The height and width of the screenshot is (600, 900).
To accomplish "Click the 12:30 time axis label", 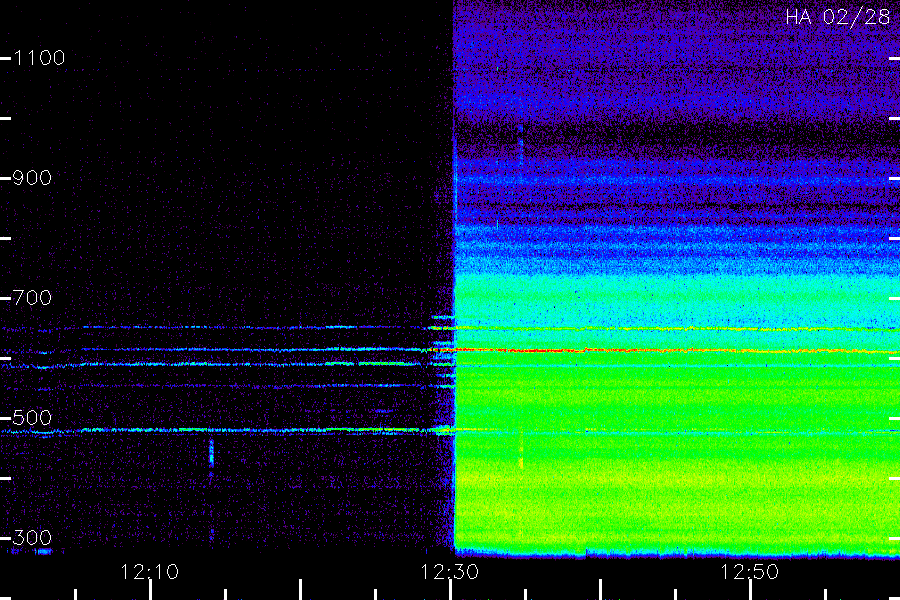I will pyautogui.click(x=449, y=572).
